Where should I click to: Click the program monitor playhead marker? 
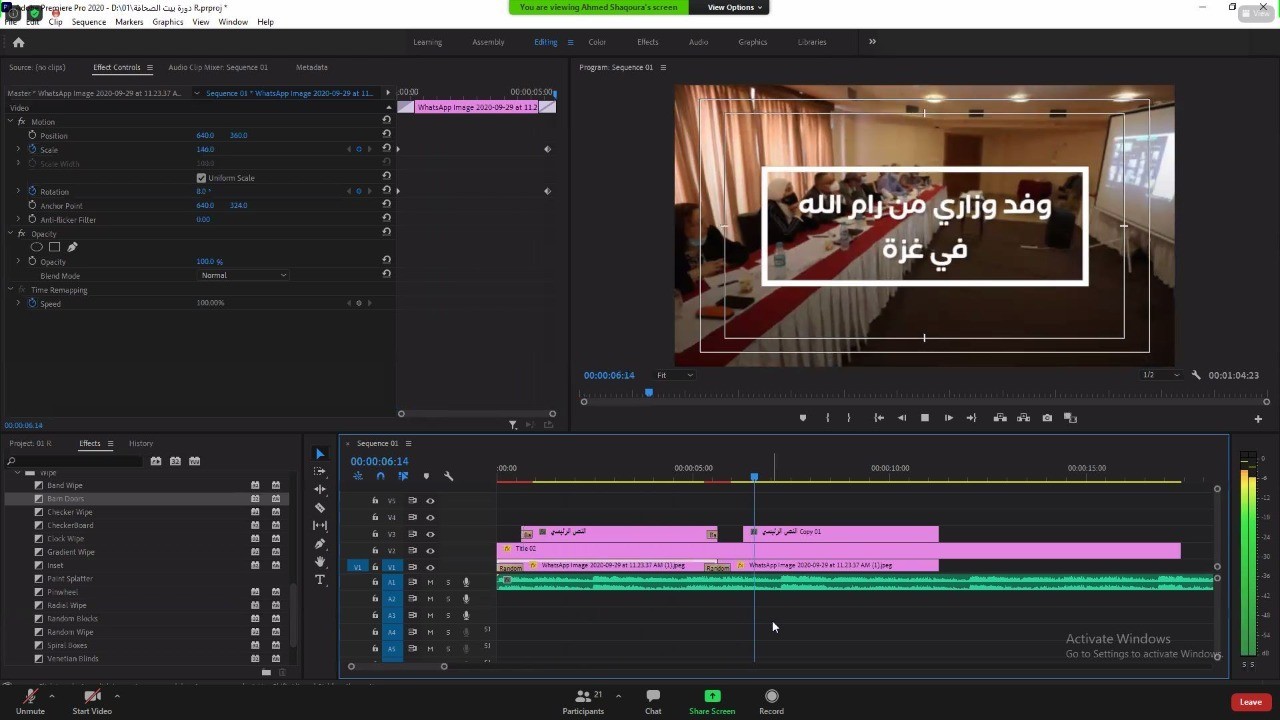coord(649,392)
